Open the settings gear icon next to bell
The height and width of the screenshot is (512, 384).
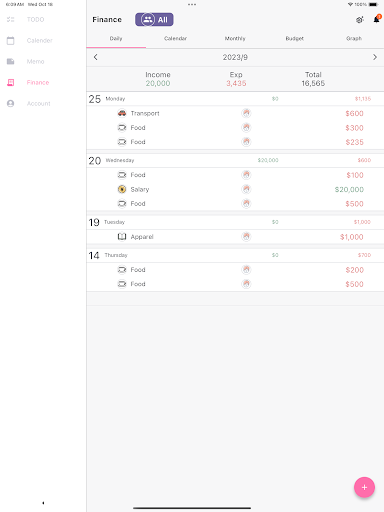[x=359, y=20]
